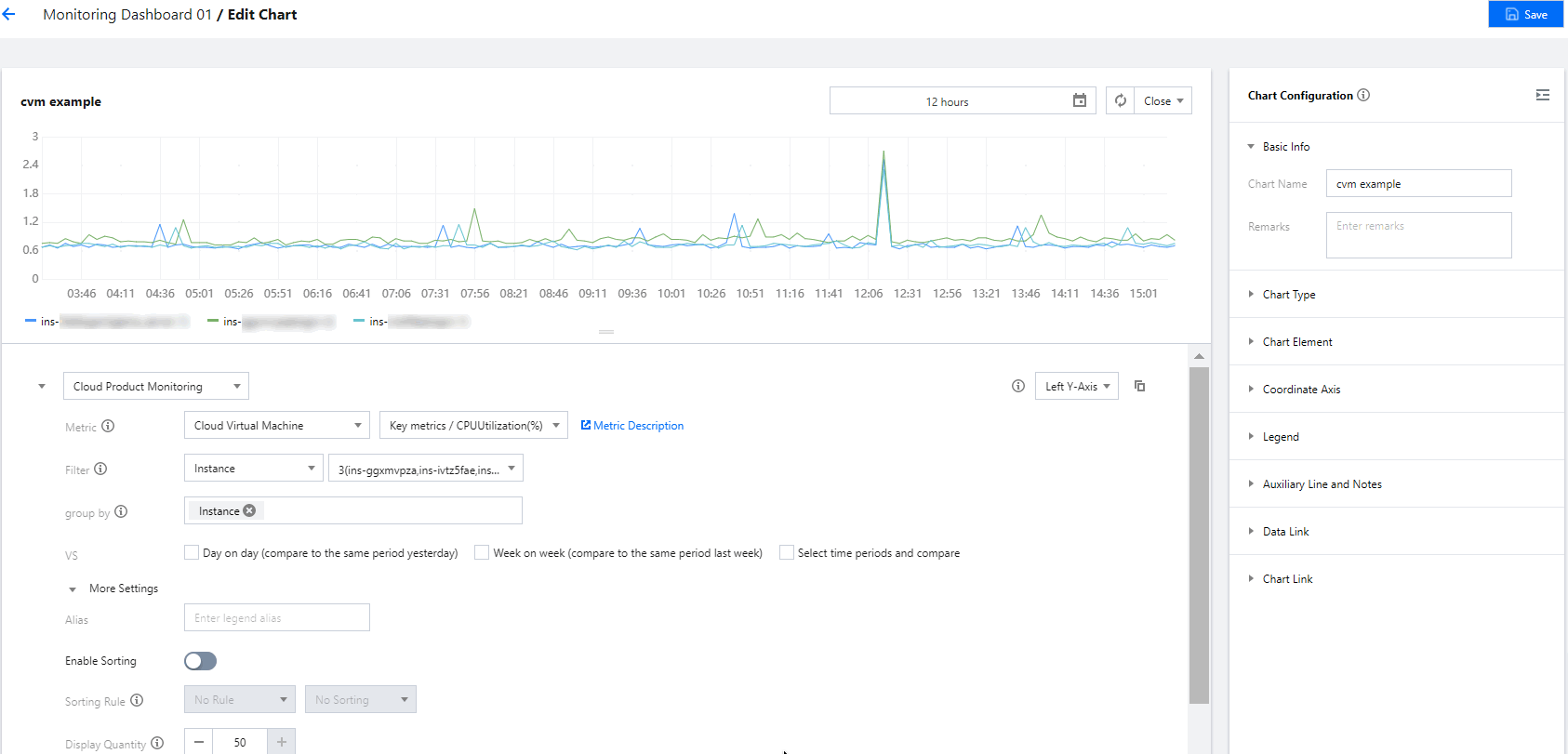Copy the metric query icon
The image size is (1568, 754).
1139,386
